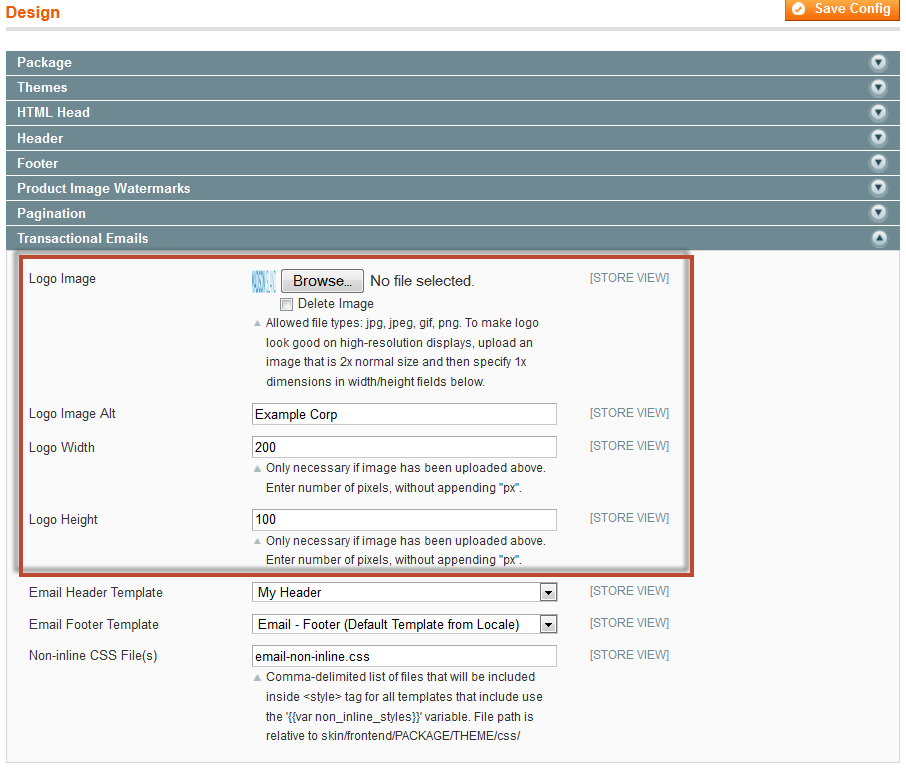Check the Delete Image checkbox
The image size is (906, 768).
point(287,304)
